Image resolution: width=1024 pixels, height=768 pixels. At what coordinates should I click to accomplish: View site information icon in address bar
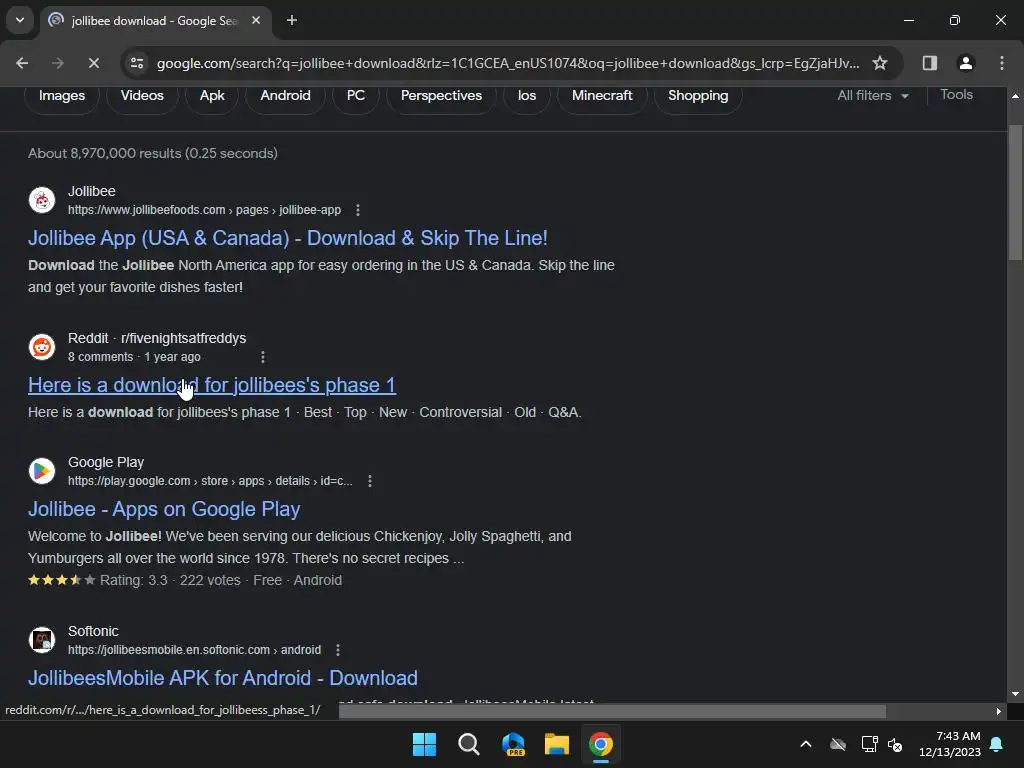pyautogui.click(x=137, y=63)
